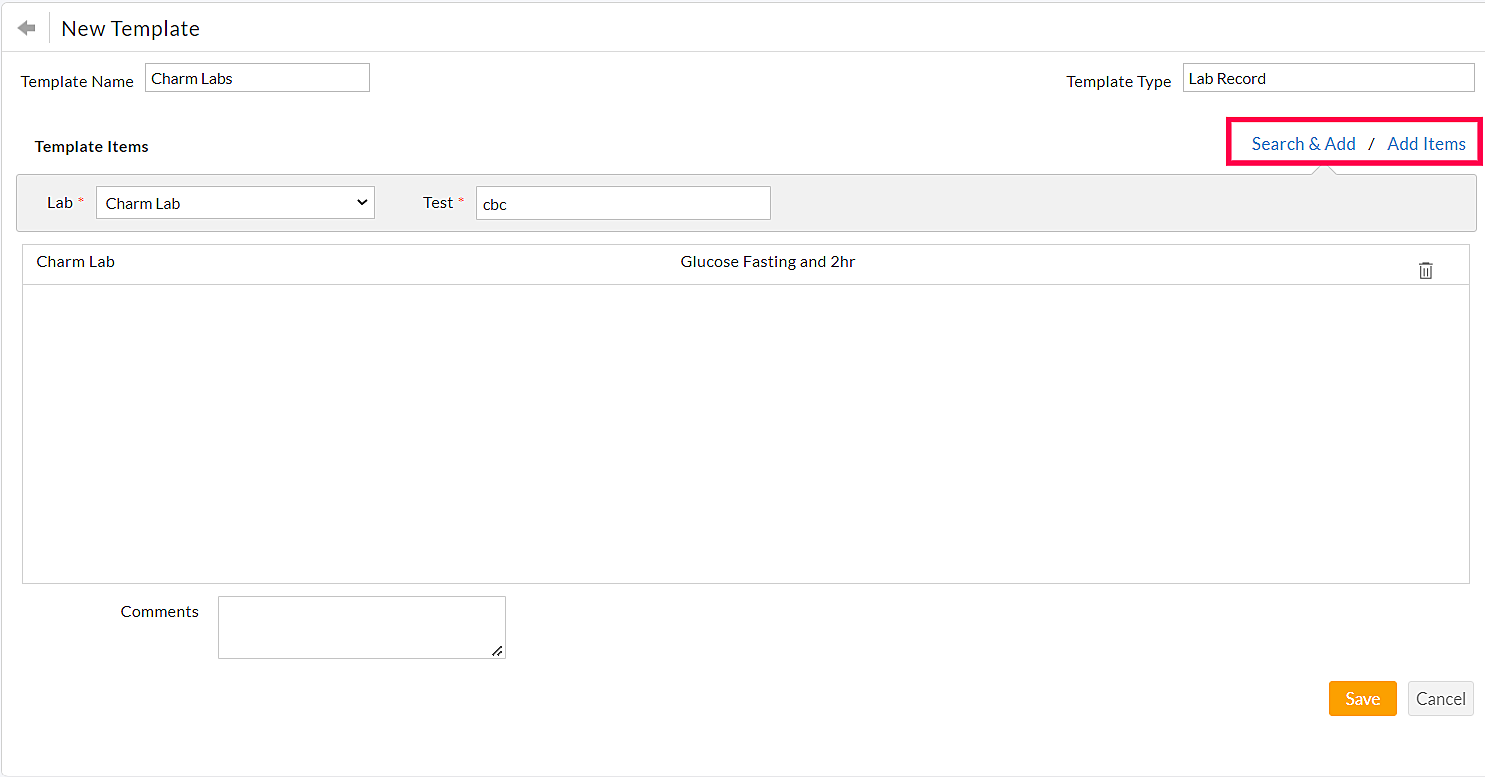Cancel the new template creation
1485x777 pixels.
tap(1440, 698)
